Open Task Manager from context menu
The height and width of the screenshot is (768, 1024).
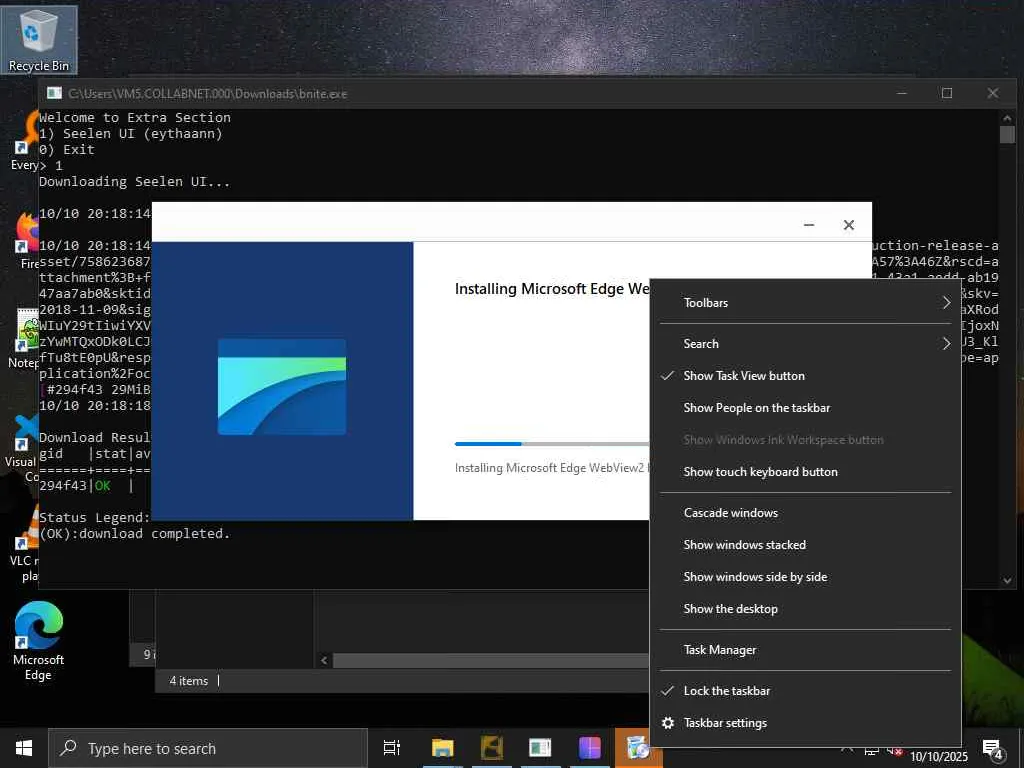pos(805,650)
